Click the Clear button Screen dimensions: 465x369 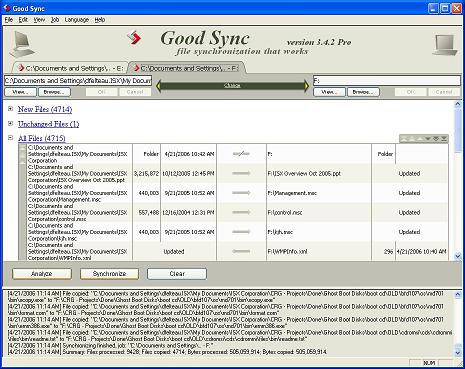pos(177,274)
